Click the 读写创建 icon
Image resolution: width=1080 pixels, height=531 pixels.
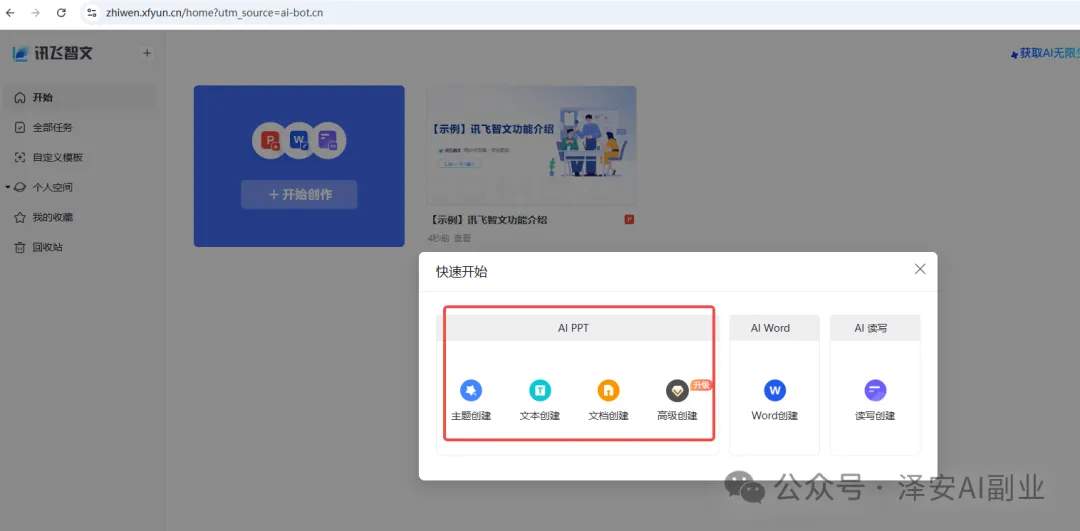pos(875,391)
